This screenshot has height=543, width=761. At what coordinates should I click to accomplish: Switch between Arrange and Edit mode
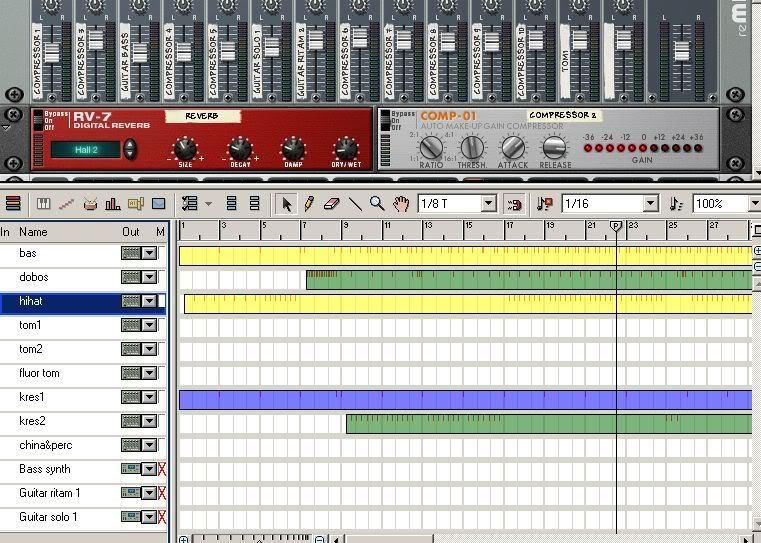[x=13, y=203]
